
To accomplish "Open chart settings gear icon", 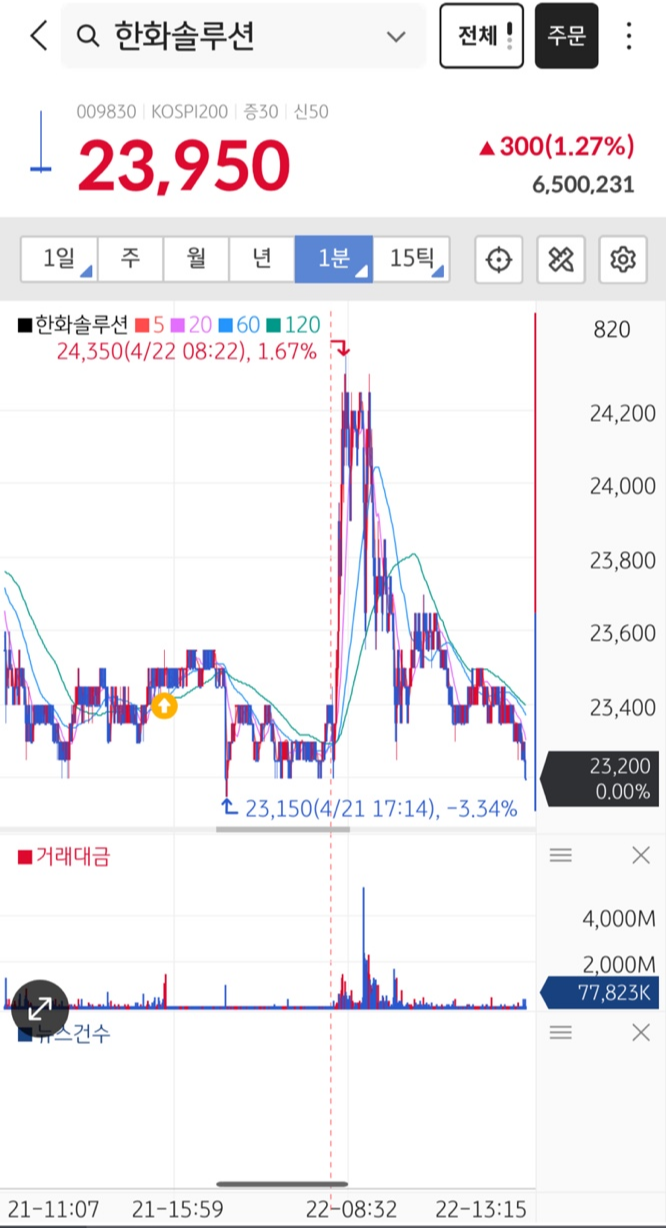I will 623,260.
